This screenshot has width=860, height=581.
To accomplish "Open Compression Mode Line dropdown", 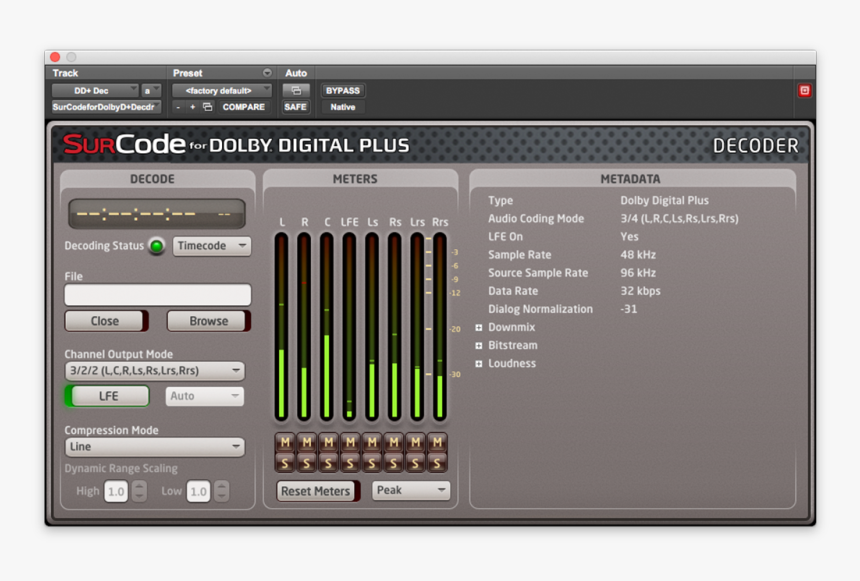I will pos(155,447).
